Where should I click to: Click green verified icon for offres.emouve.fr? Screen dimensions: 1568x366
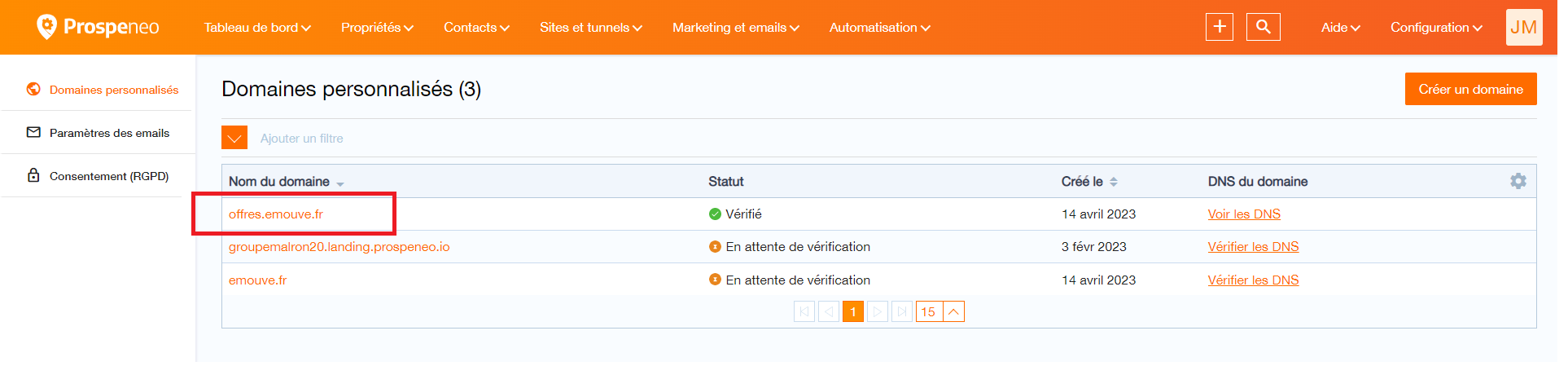[x=715, y=214]
